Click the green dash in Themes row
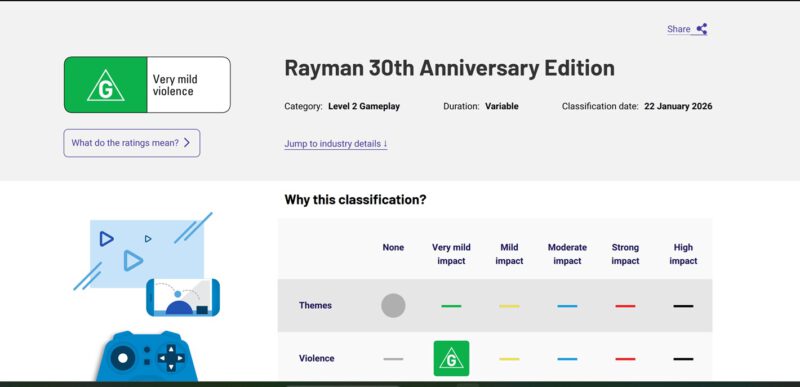The height and width of the screenshot is (387, 800). point(452,306)
